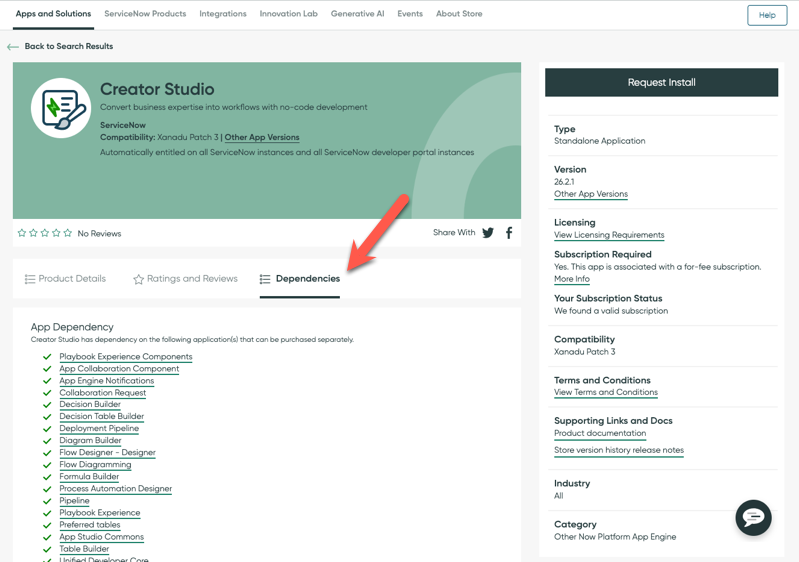The height and width of the screenshot is (562, 799).
Task: Share on Facebook icon
Action: 509,233
